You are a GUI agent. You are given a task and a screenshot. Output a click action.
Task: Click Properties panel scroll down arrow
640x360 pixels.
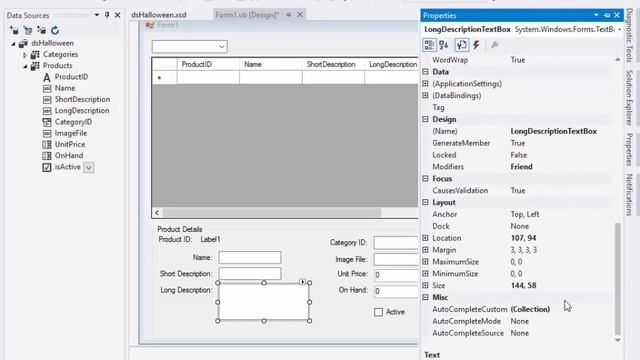(x=618, y=340)
